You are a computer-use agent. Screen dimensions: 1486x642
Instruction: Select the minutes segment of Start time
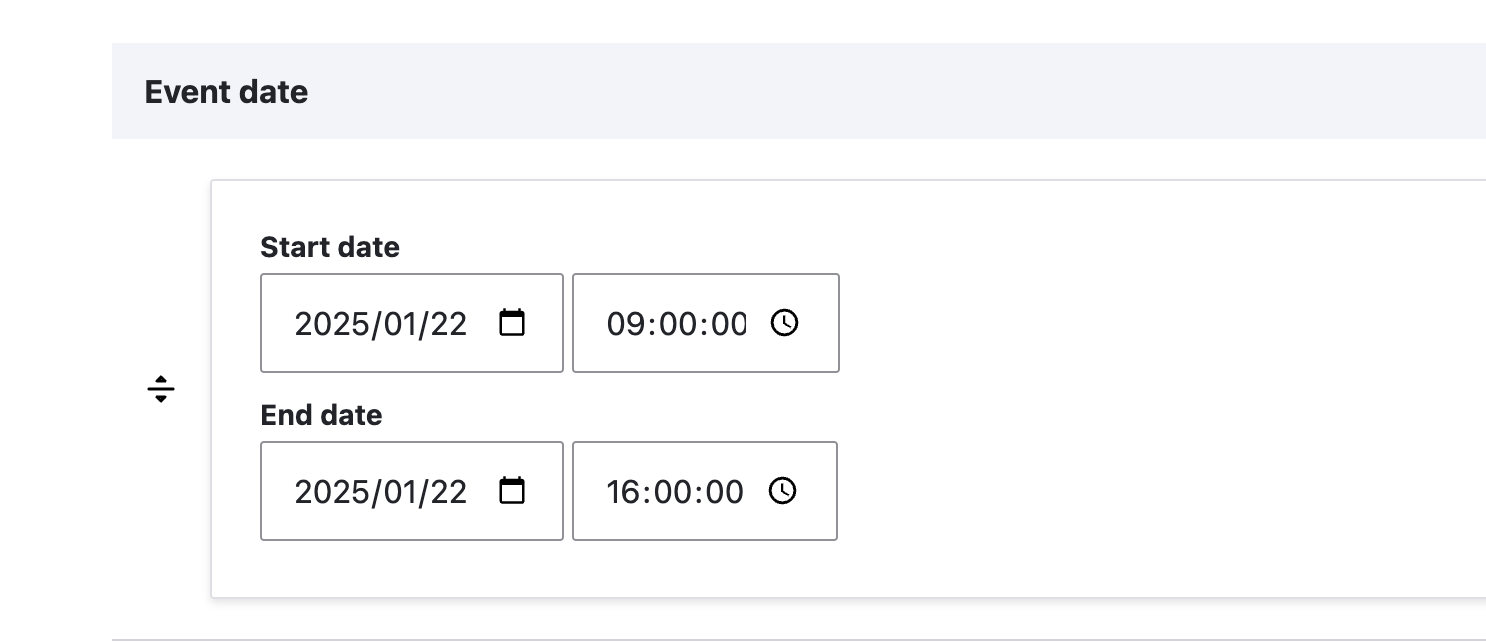click(x=677, y=324)
